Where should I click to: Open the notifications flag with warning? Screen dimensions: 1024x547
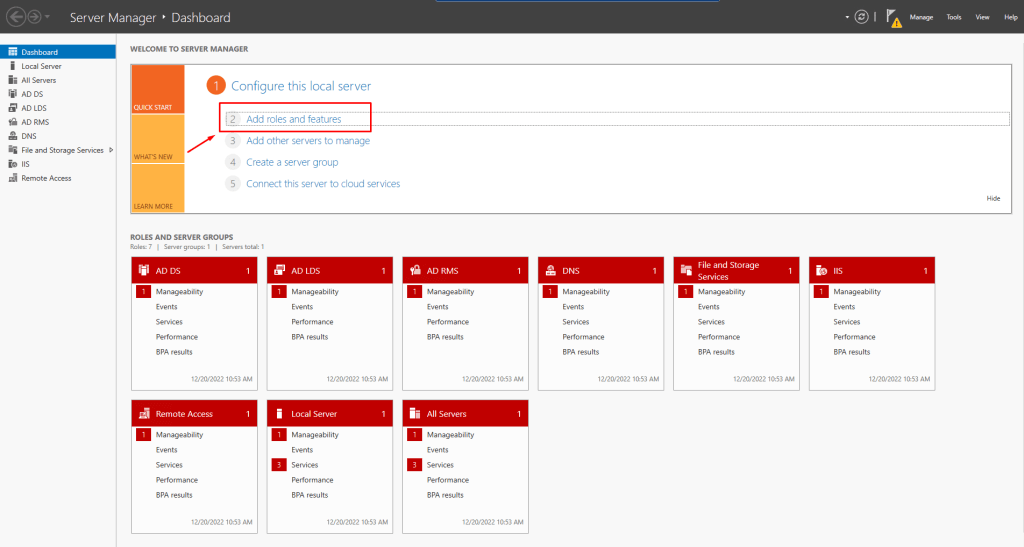click(893, 18)
